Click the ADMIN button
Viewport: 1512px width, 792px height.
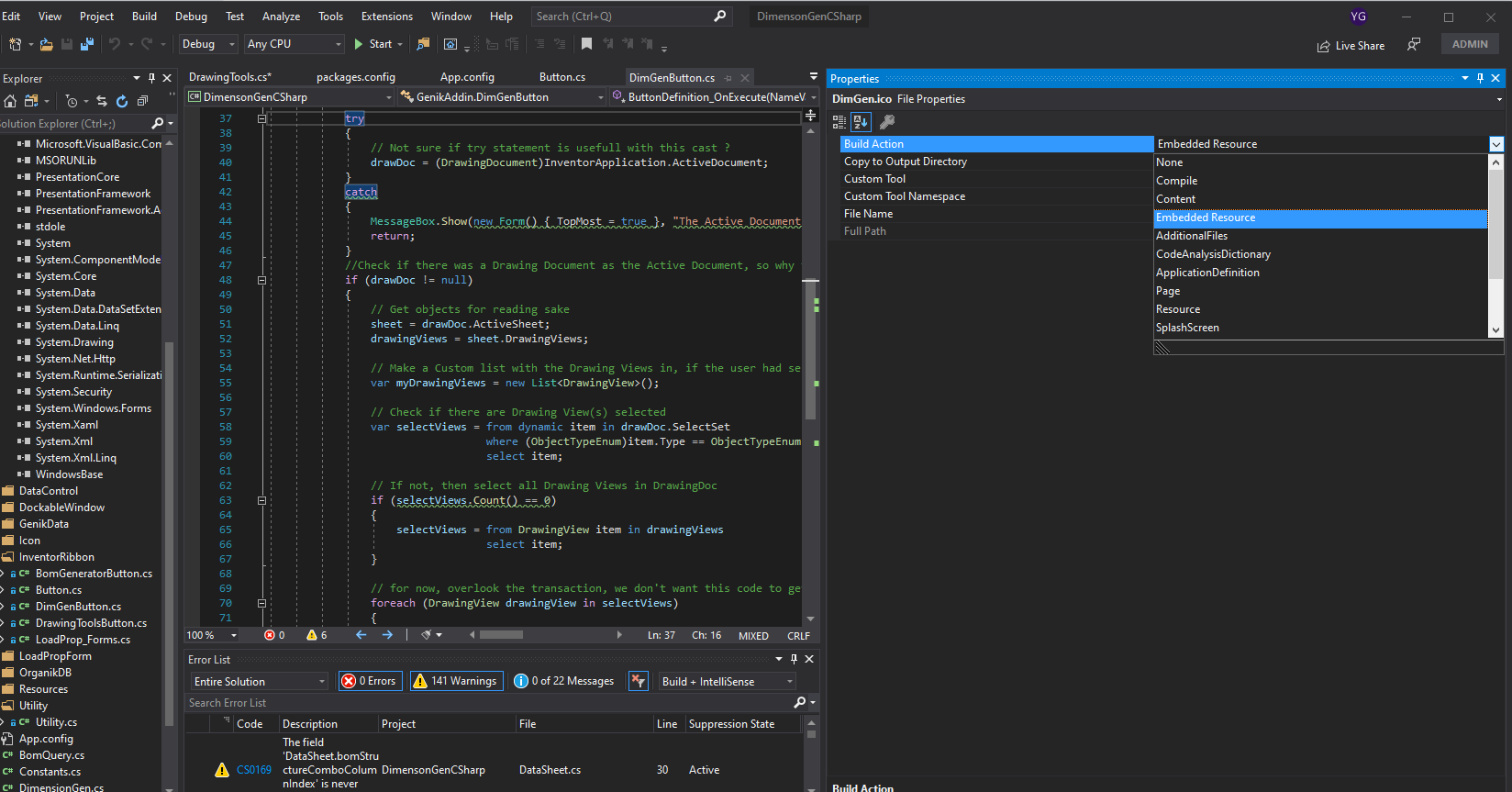(1470, 44)
